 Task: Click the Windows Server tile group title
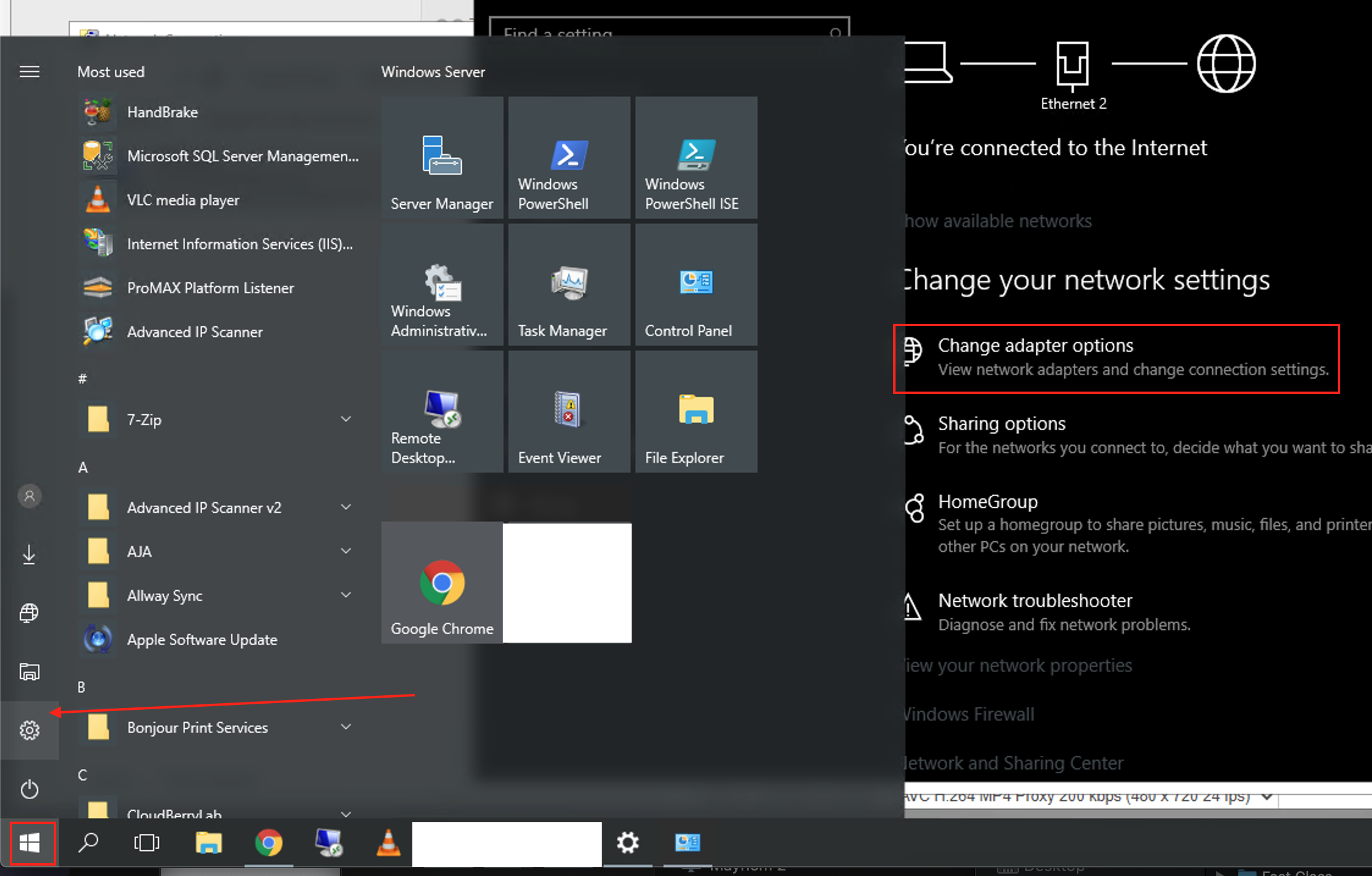pos(433,72)
